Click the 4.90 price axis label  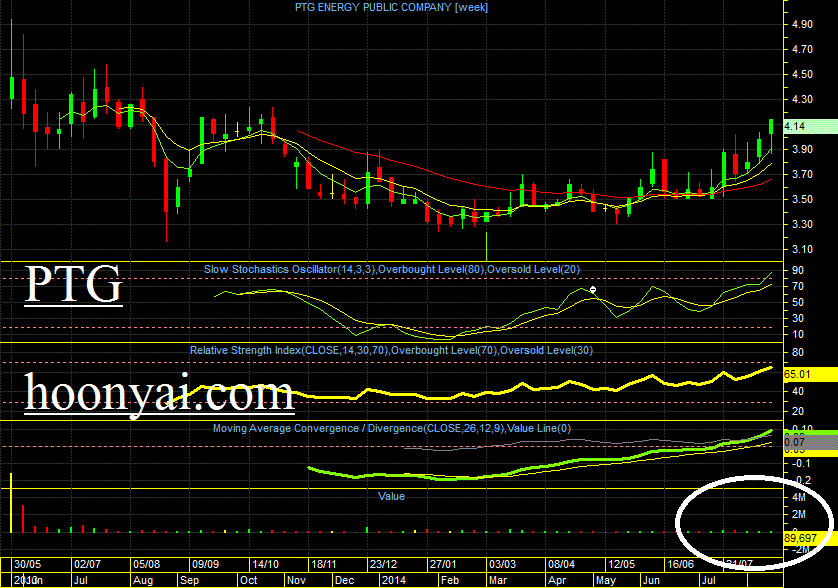pyautogui.click(x=802, y=25)
